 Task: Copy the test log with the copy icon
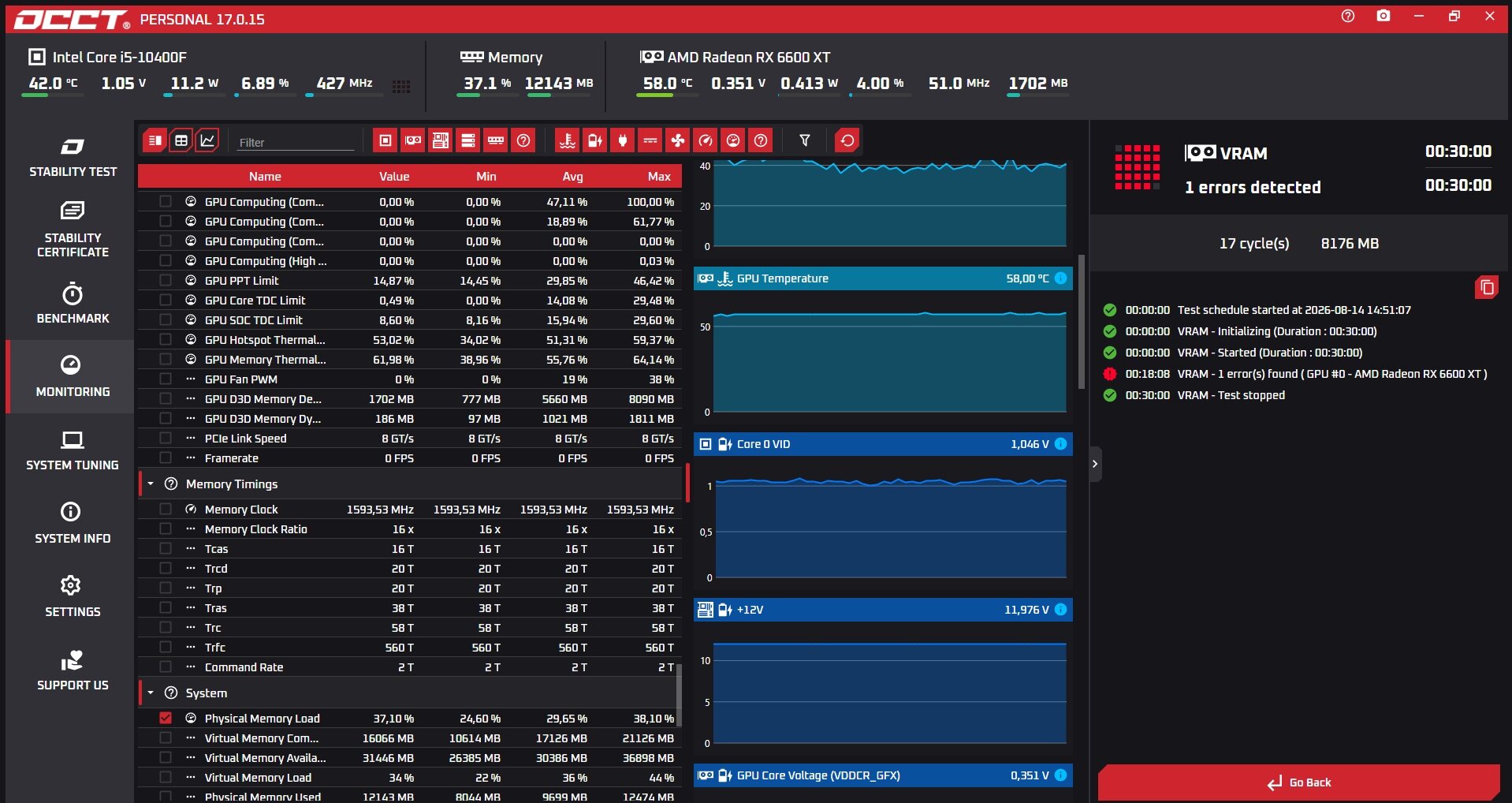coord(1487,287)
